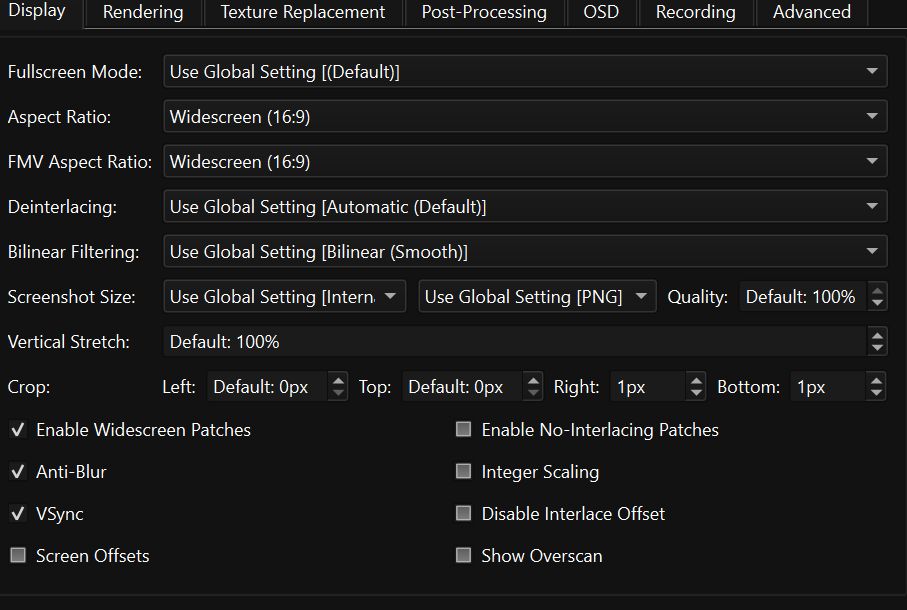Viewport: 907px width, 610px height.
Task: Open the Texture Replacement tab
Action: tap(303, 13)
